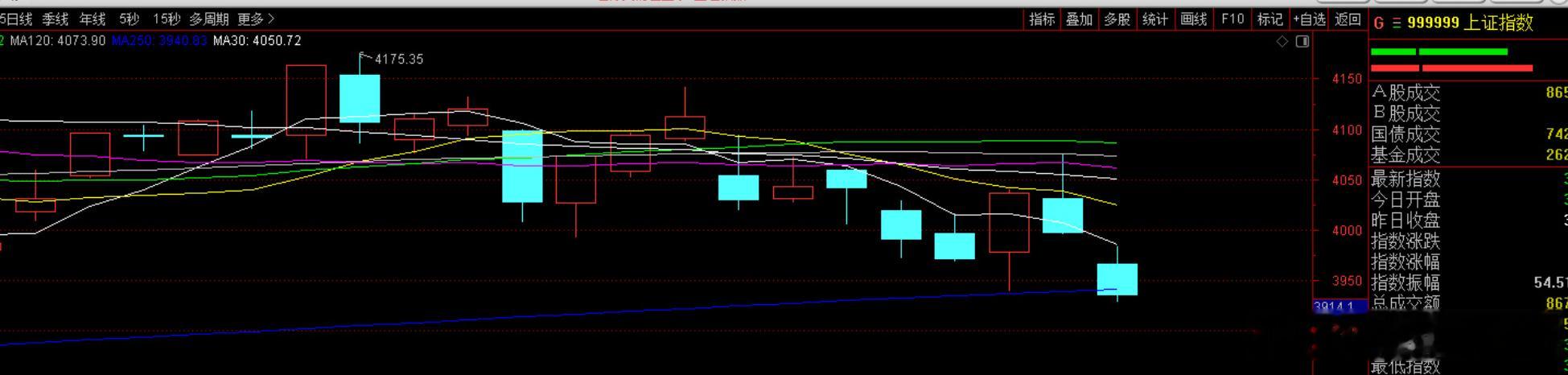Click the 标记 mark button
The image size is (1568, 375).
[1270, 19]
